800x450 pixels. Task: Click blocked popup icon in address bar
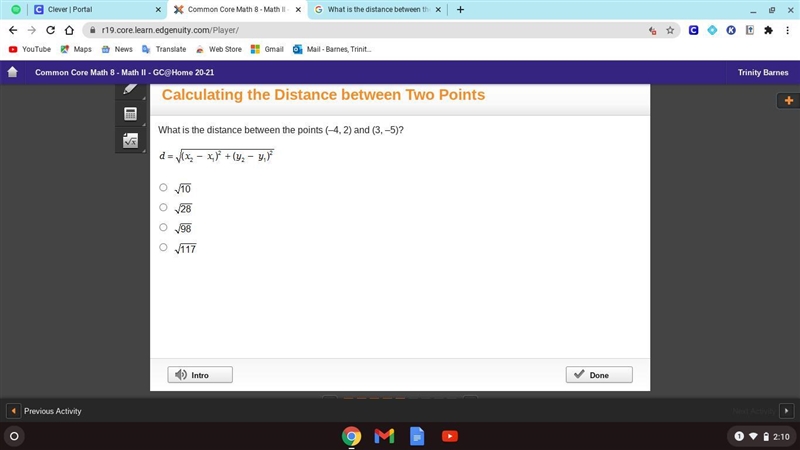tap(652, 31)
